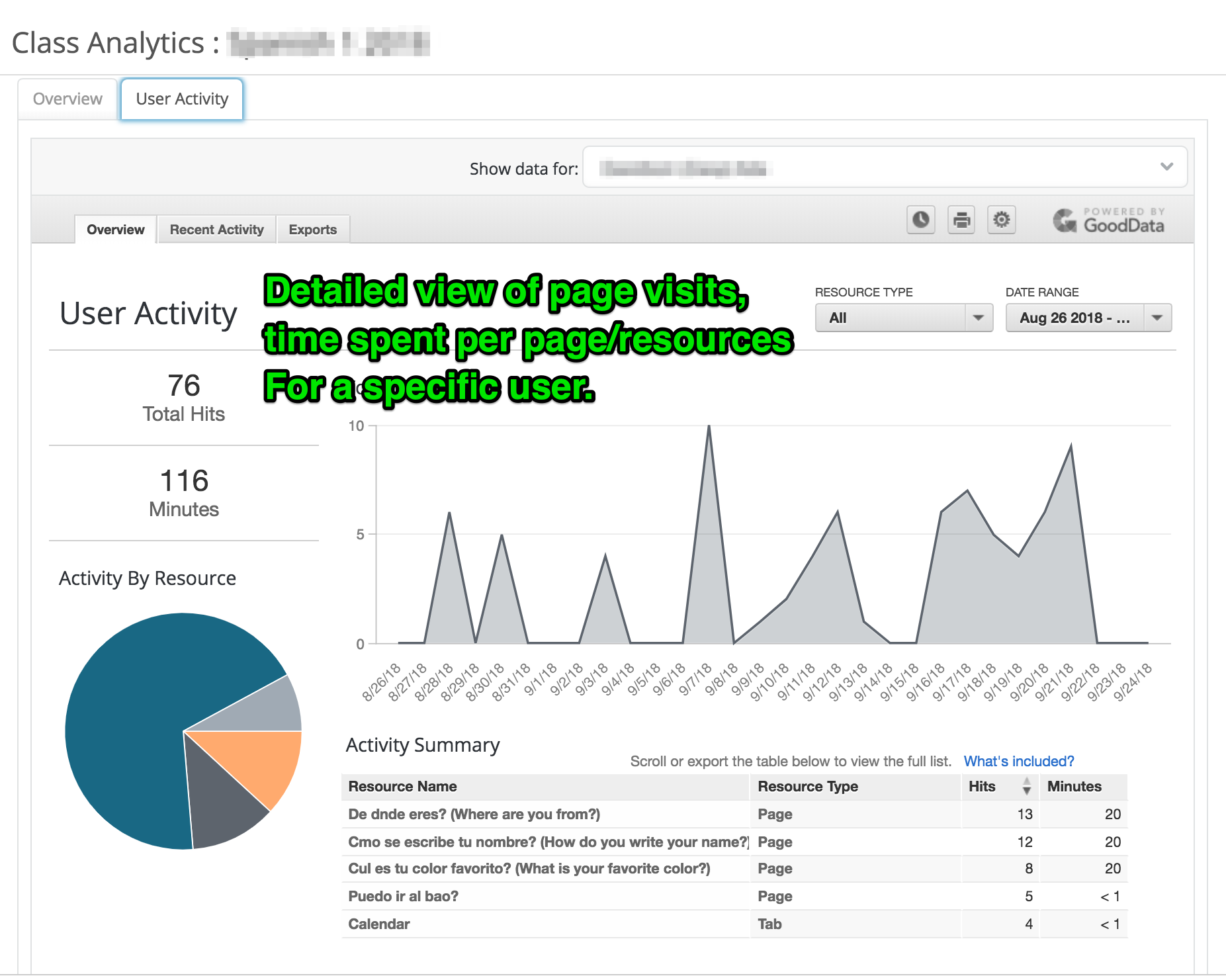Screen dimensions: 1226x980
Task: Click the clock schedule icon
Action: [x=920, y=220]
